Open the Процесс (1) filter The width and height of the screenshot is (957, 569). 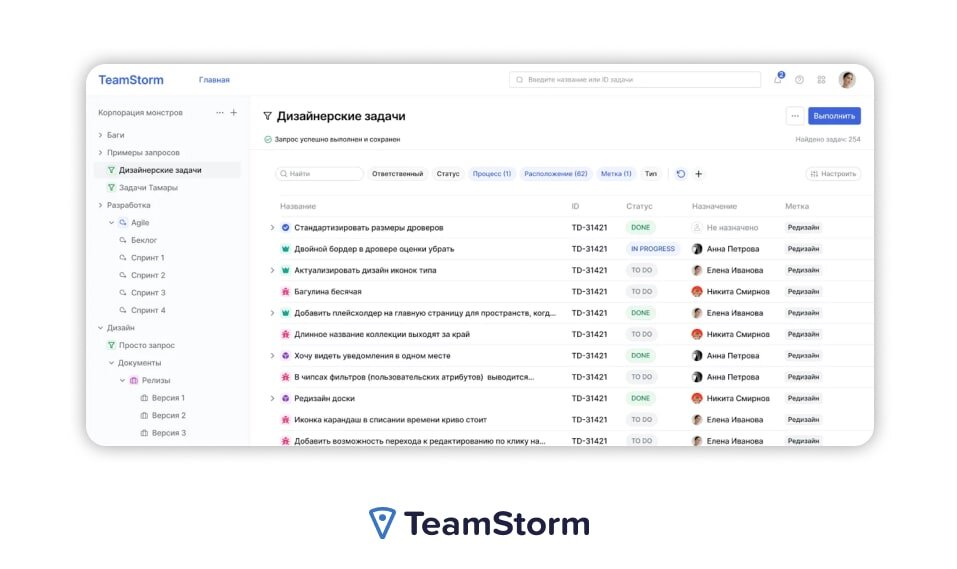point(491,174)
